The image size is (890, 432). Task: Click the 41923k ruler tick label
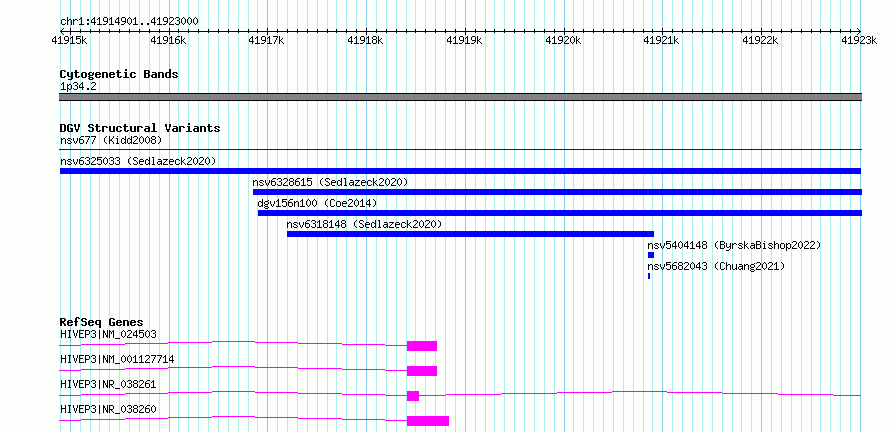pos(859,40)
